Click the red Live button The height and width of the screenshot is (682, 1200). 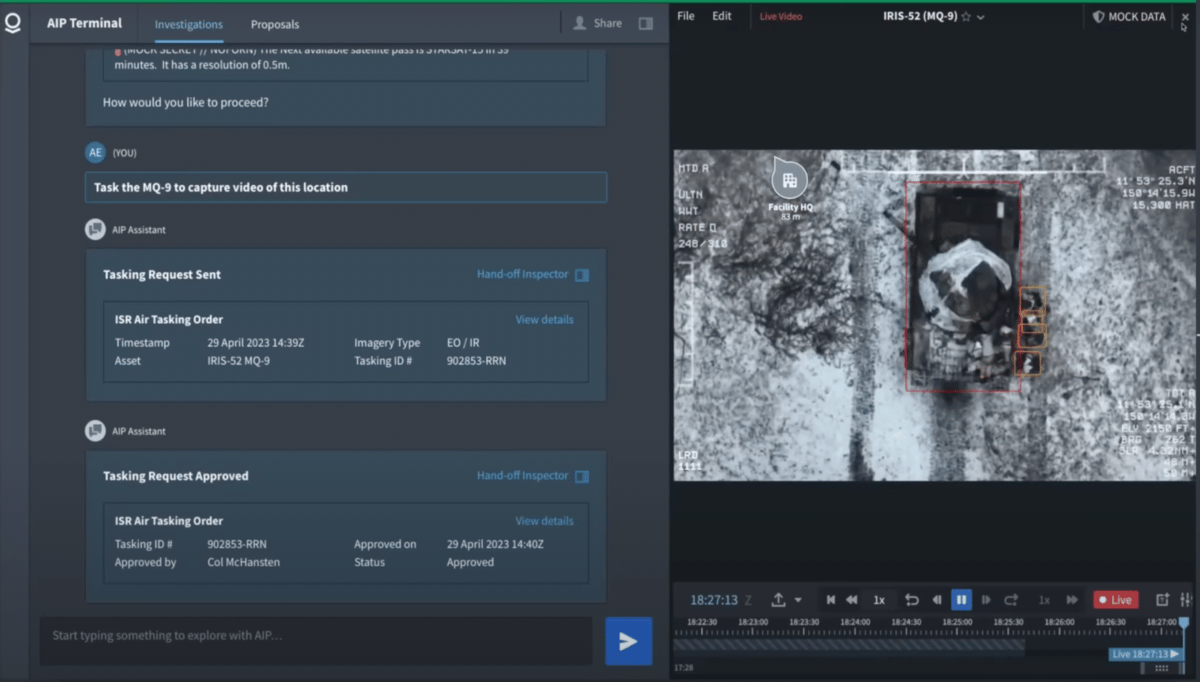pos(1115,600)
